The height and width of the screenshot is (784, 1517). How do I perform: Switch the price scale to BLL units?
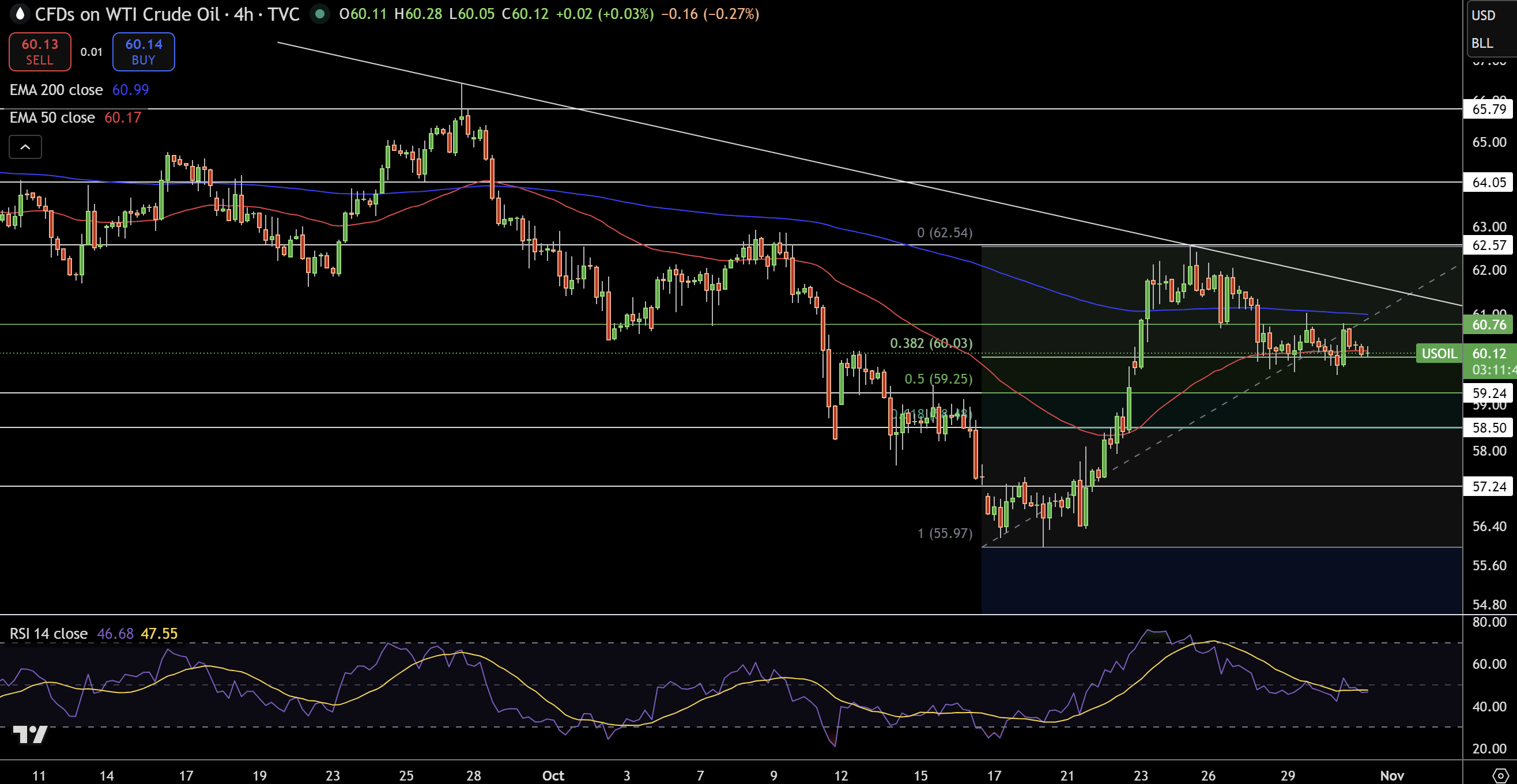click(1482, 43)
